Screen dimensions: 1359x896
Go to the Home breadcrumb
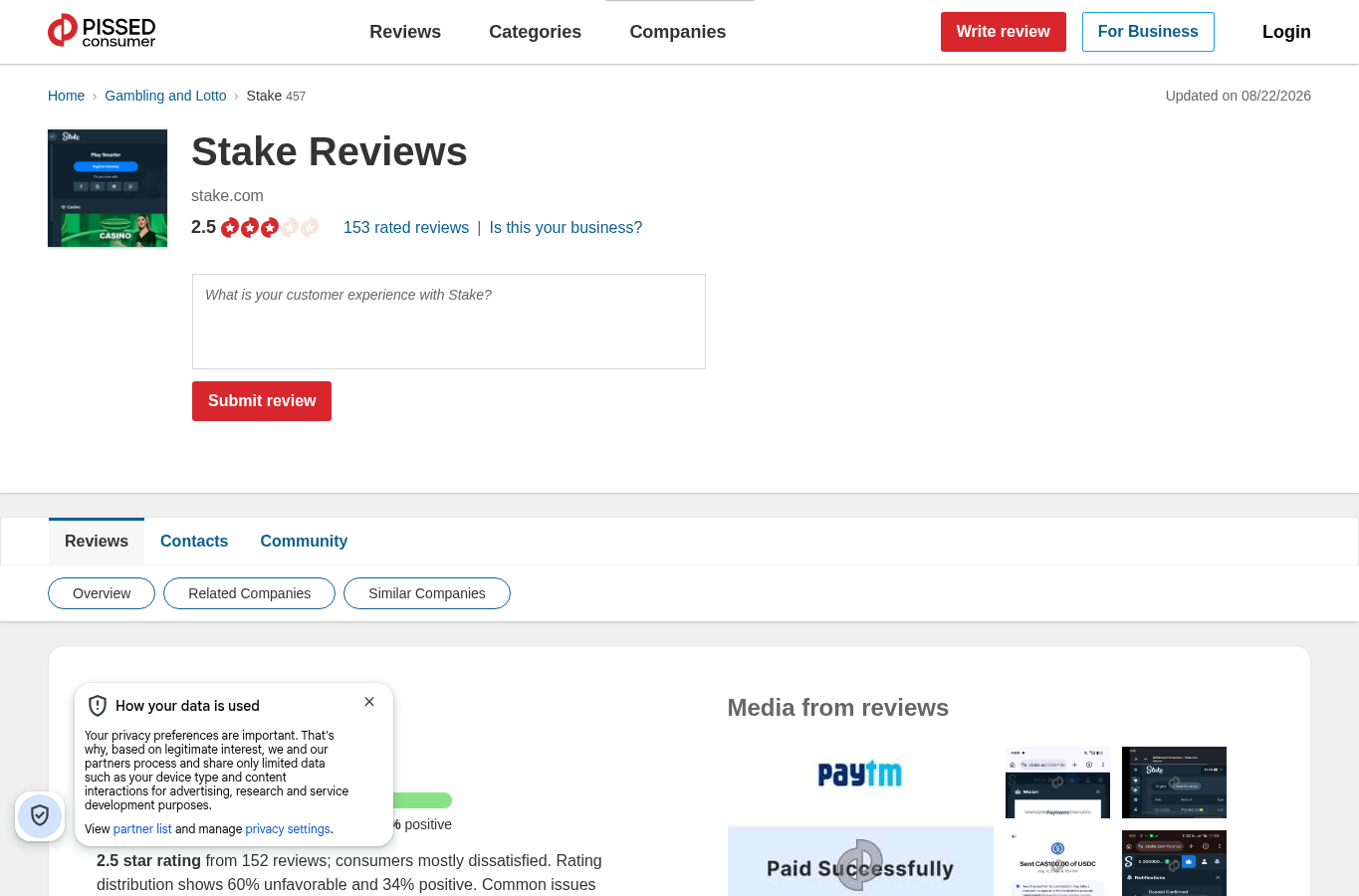pyautogui.click(x=66, y=96)
